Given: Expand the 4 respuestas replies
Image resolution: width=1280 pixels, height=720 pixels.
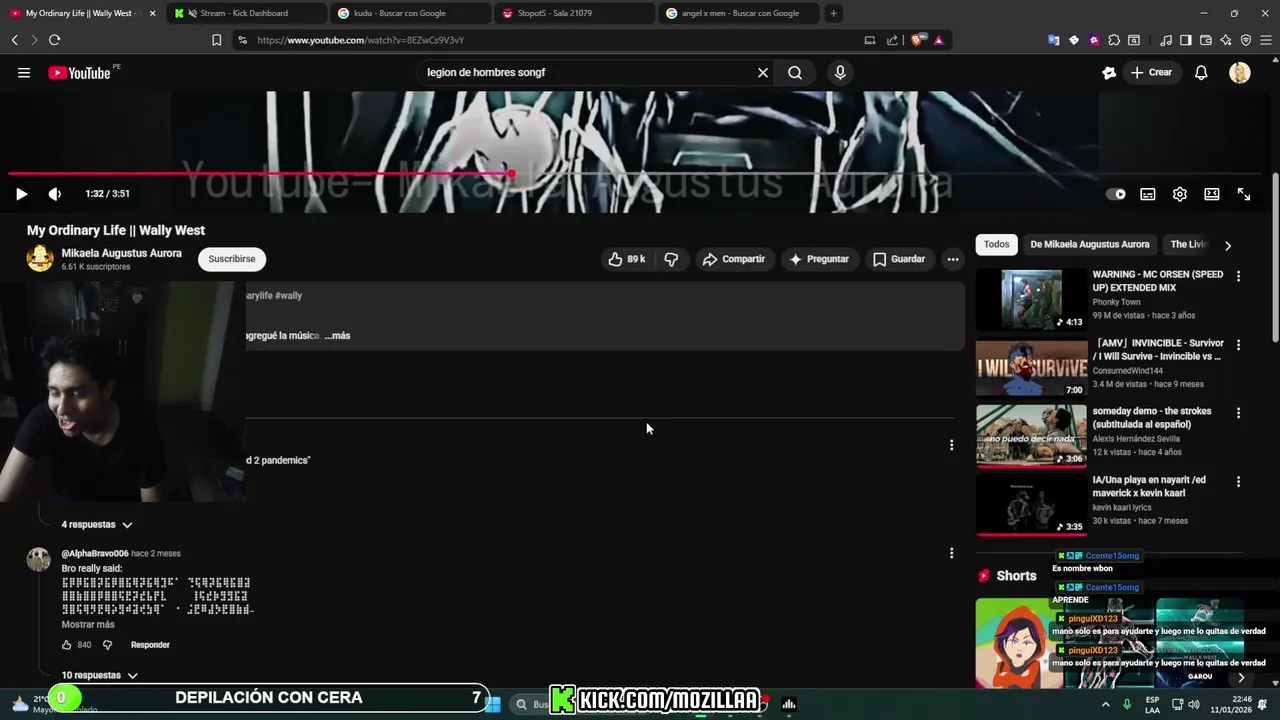Looking at the screenshot, I should pyautogui.click(x=96, y=524).
